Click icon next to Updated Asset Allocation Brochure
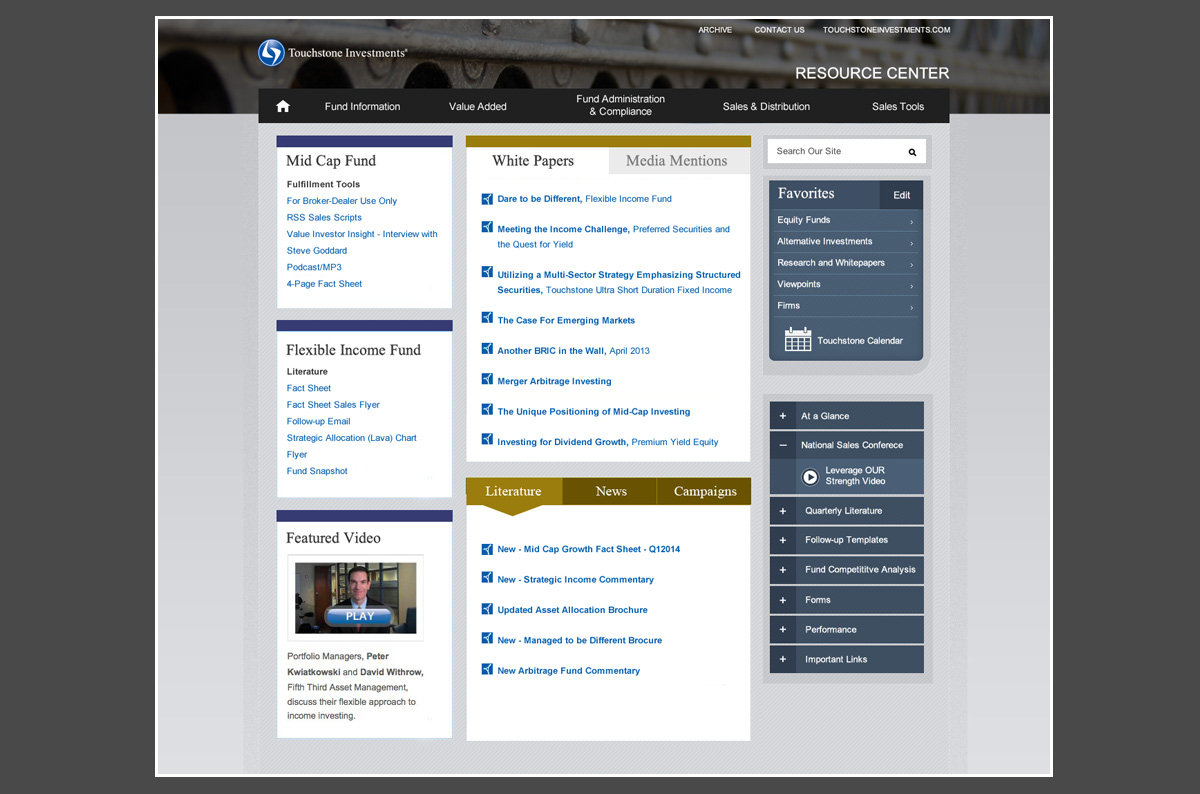Screen dimensions: 1200x794 coord(487,609)
